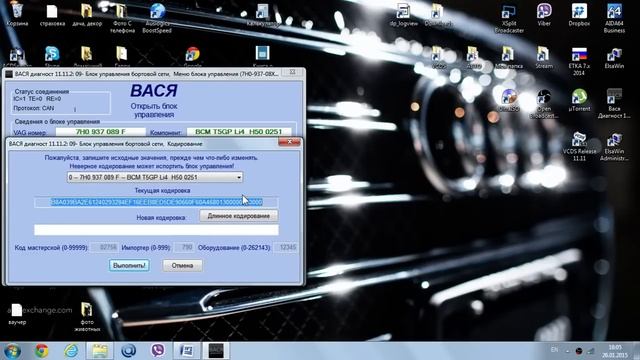Screen dimensions: 640x360
Task: Open the дача, декор folder
Action: [87, 15]
